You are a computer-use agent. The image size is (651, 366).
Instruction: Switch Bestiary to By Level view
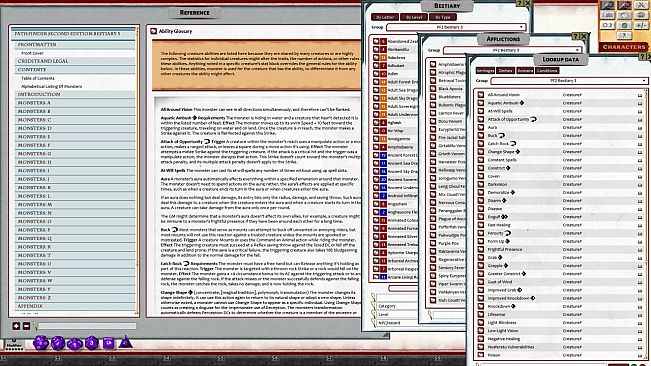point(414,17)
